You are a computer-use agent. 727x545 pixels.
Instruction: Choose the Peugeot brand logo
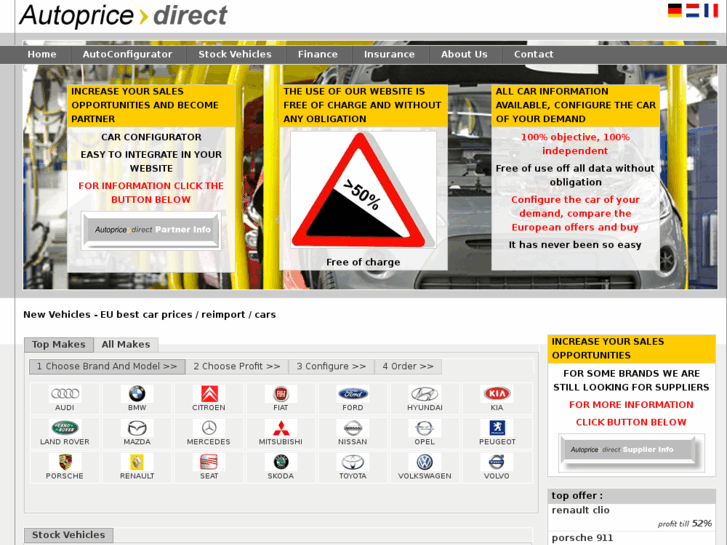coord(497,428)
